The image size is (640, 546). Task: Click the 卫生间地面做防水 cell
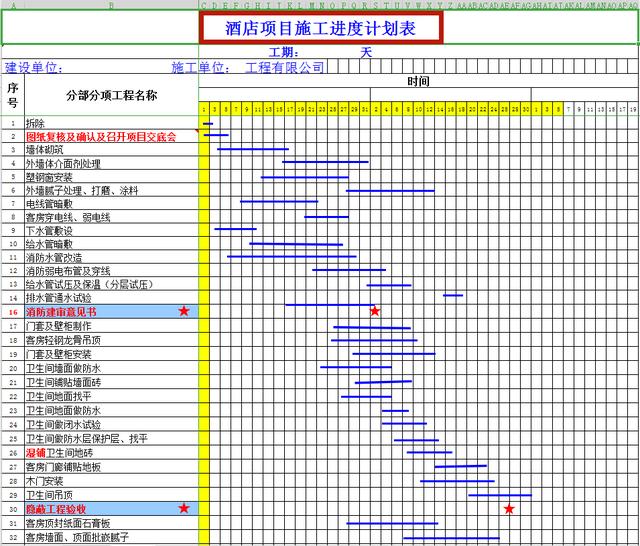(x=111, y=411)
